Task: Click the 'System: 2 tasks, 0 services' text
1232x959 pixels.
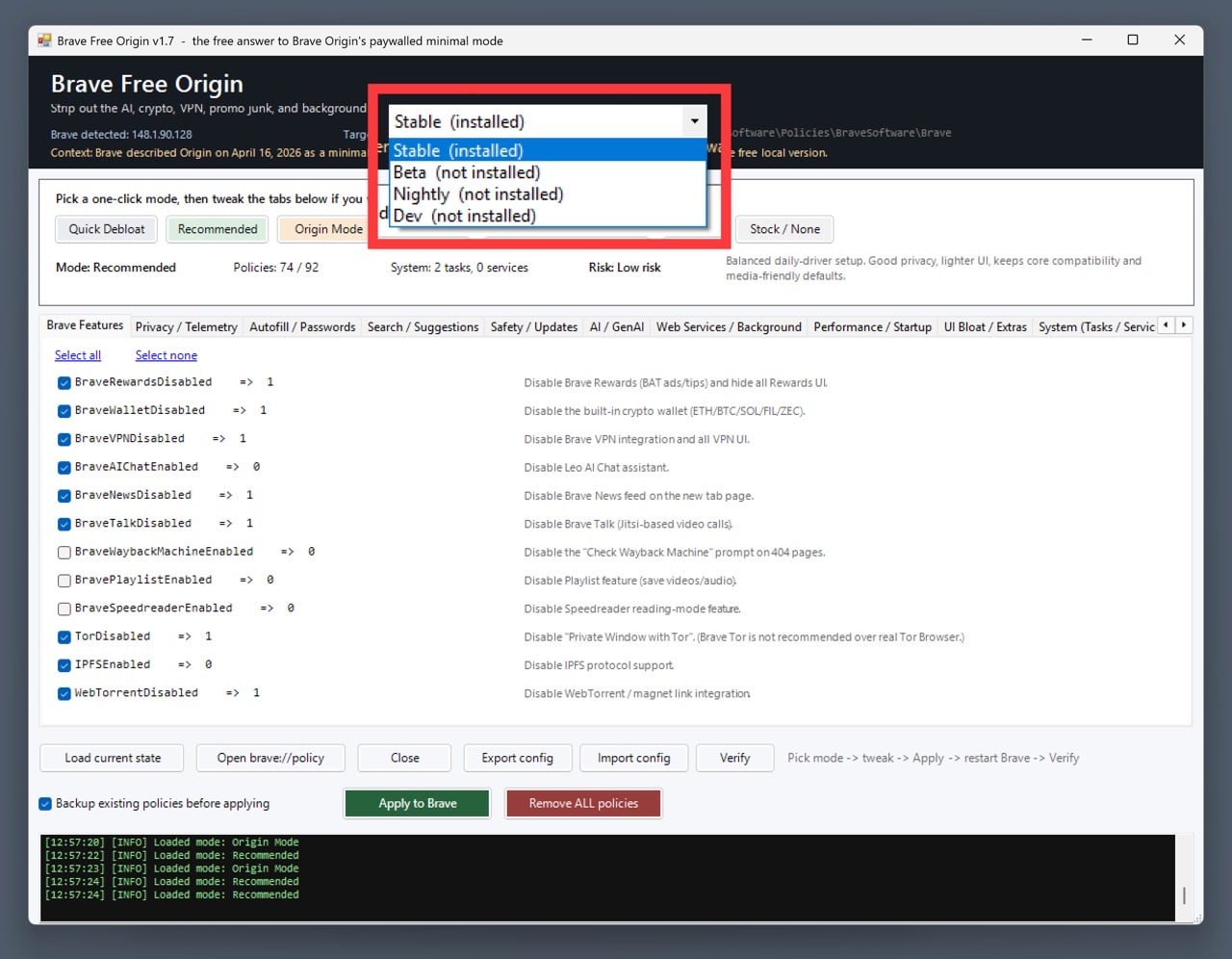Action: click(x=459, y=268)
